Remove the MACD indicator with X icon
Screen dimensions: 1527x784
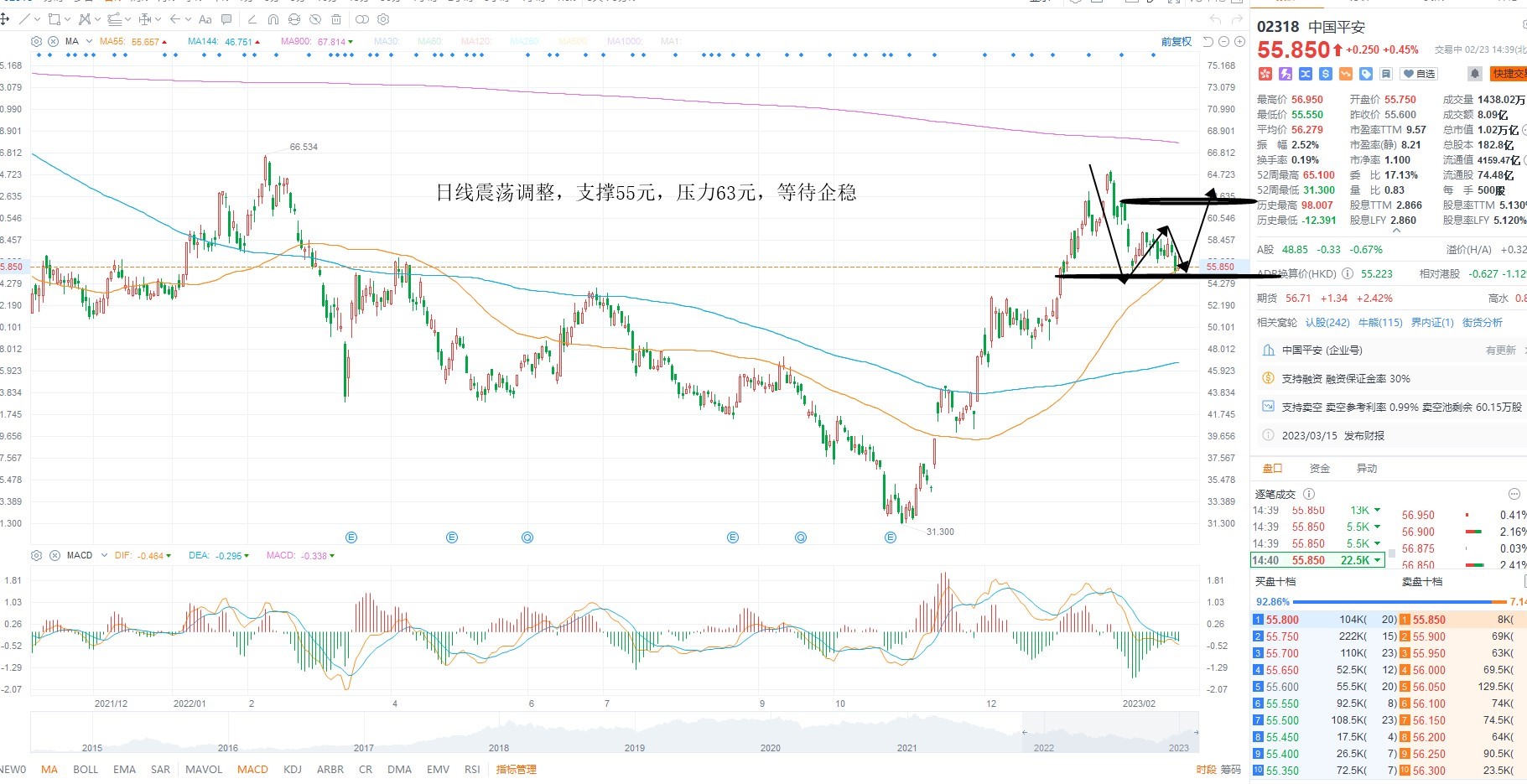pyautogui.click(x=55, y=555)
